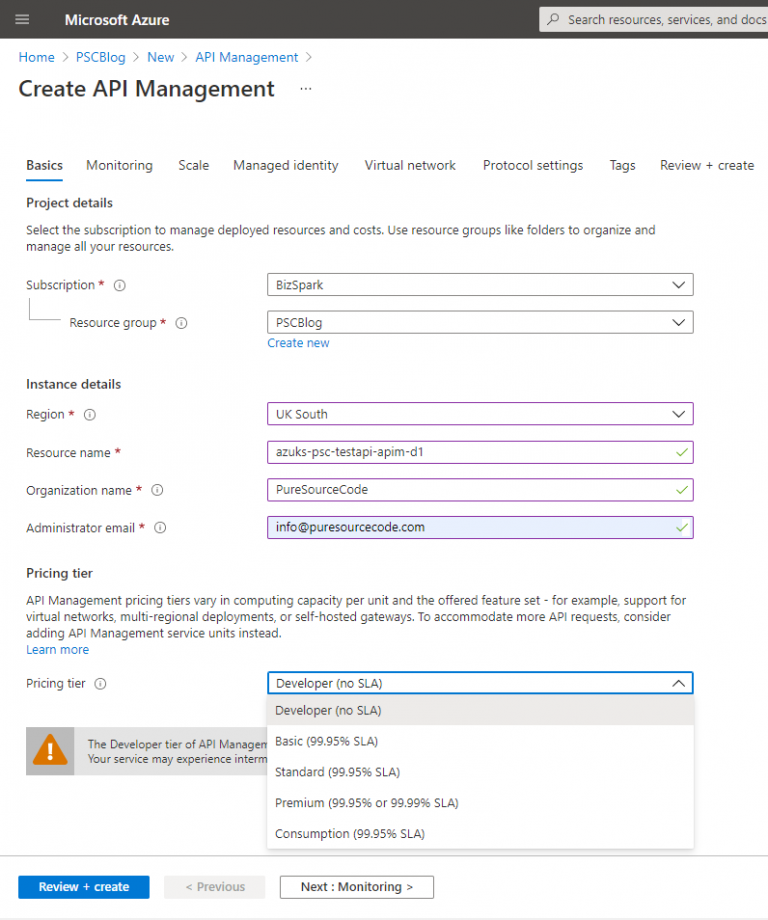Click inside the Resource name input field
768x920 pixels.
click(x=480, y=452)
